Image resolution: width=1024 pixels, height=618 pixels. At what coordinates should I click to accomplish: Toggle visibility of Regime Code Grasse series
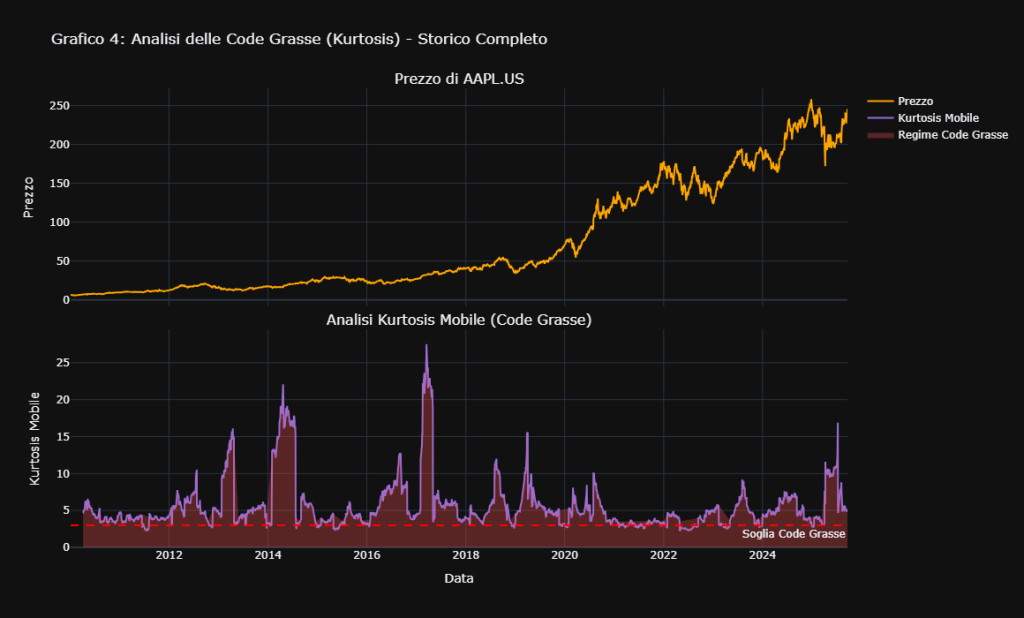(x=950, y=134)
